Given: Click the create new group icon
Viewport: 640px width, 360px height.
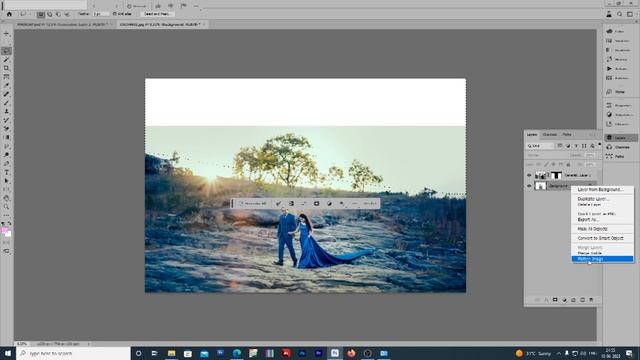Looking at the screenshot, I should (x=573, y=300).
